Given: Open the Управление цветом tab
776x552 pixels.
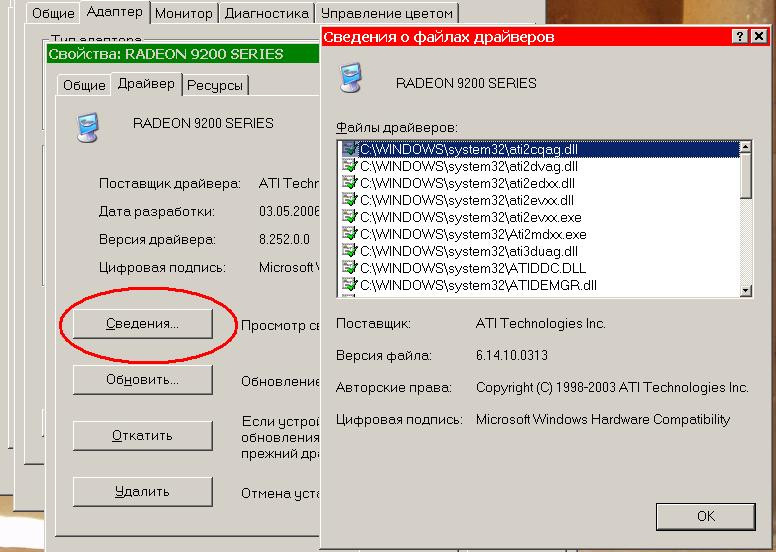Looking at the screenshot, I should [x=387, y=13].
